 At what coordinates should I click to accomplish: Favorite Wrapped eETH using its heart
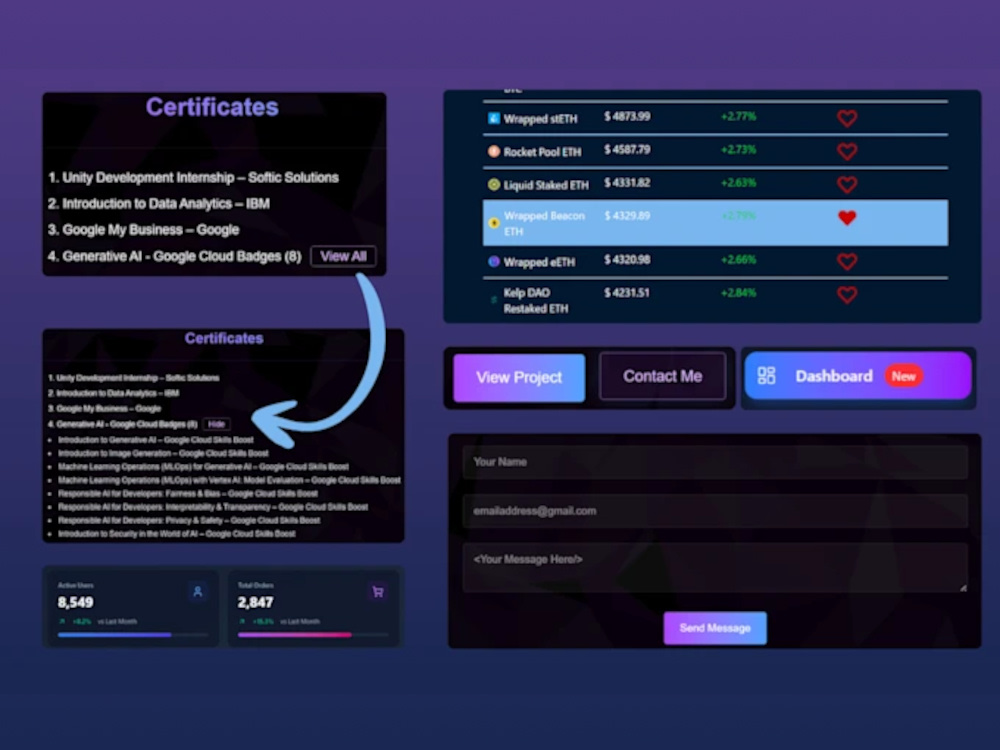pyautogui.click(x=847, y=261)
